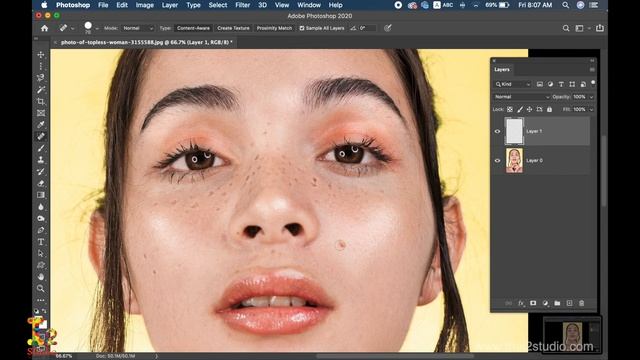Toggle lock position

coord(529,109)
